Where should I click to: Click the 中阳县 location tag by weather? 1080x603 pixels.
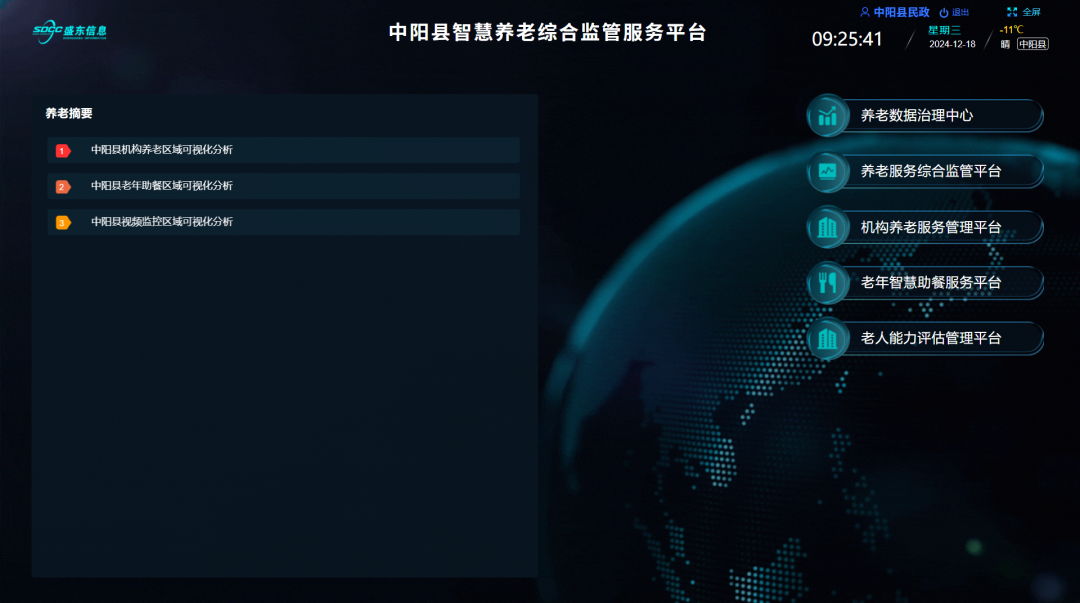point(1032,44)
